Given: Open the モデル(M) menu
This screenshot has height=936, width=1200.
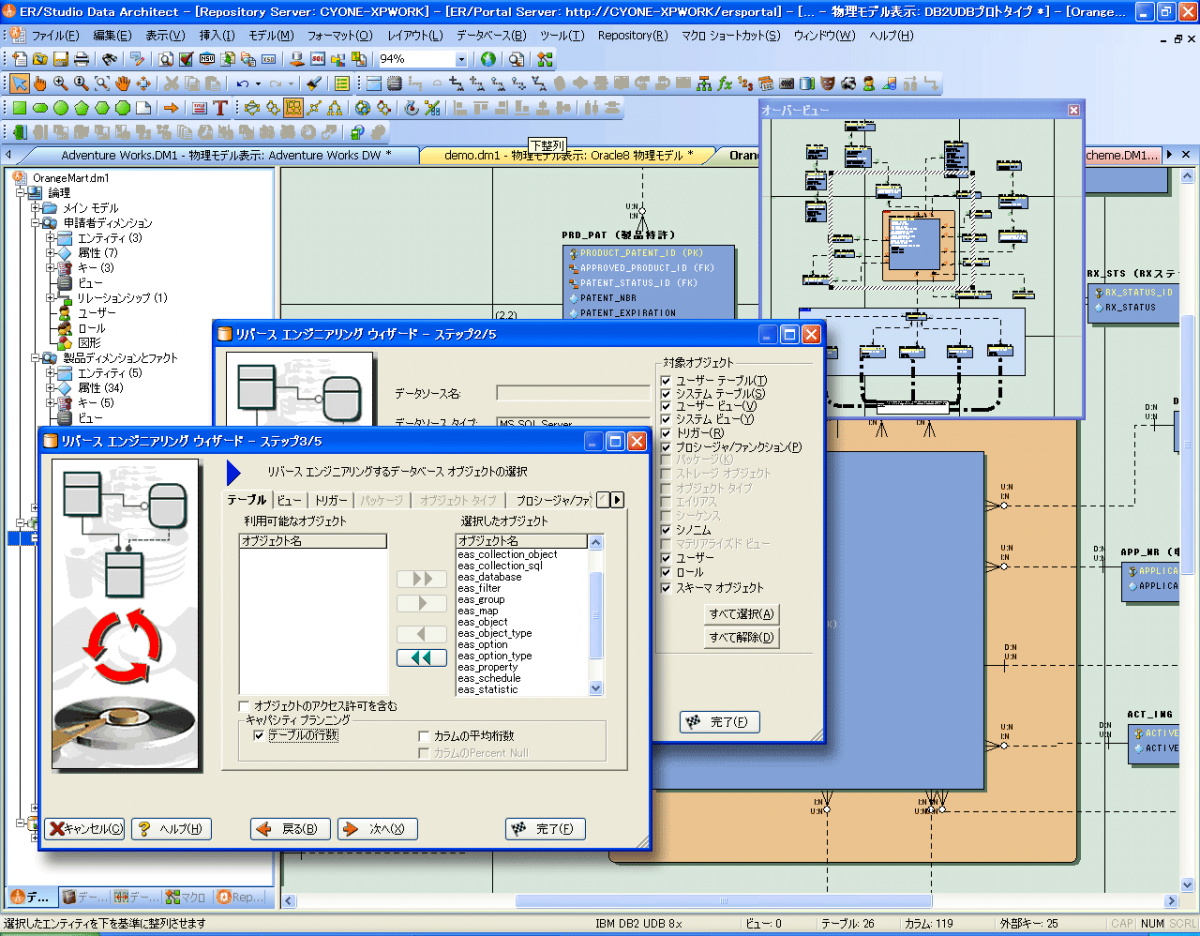Looking at the screenshot, I should click(x=271, y=35).
